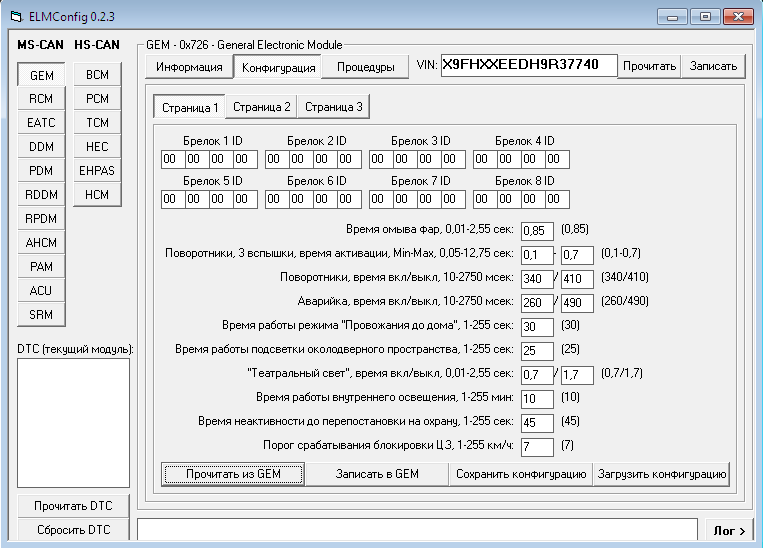Click Записать в GEM button
763x548 pixels.
pos(376,473)
